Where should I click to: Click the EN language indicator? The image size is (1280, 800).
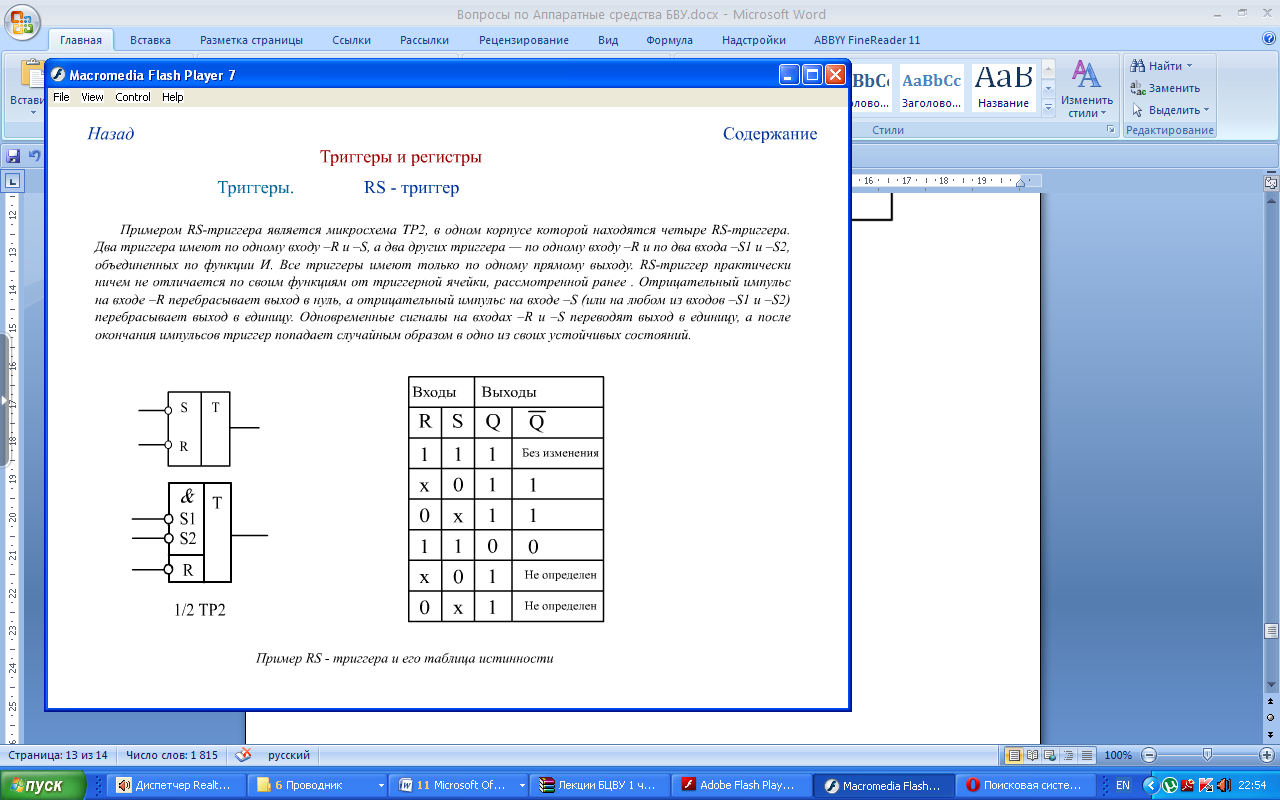[x=1122, y=786]
